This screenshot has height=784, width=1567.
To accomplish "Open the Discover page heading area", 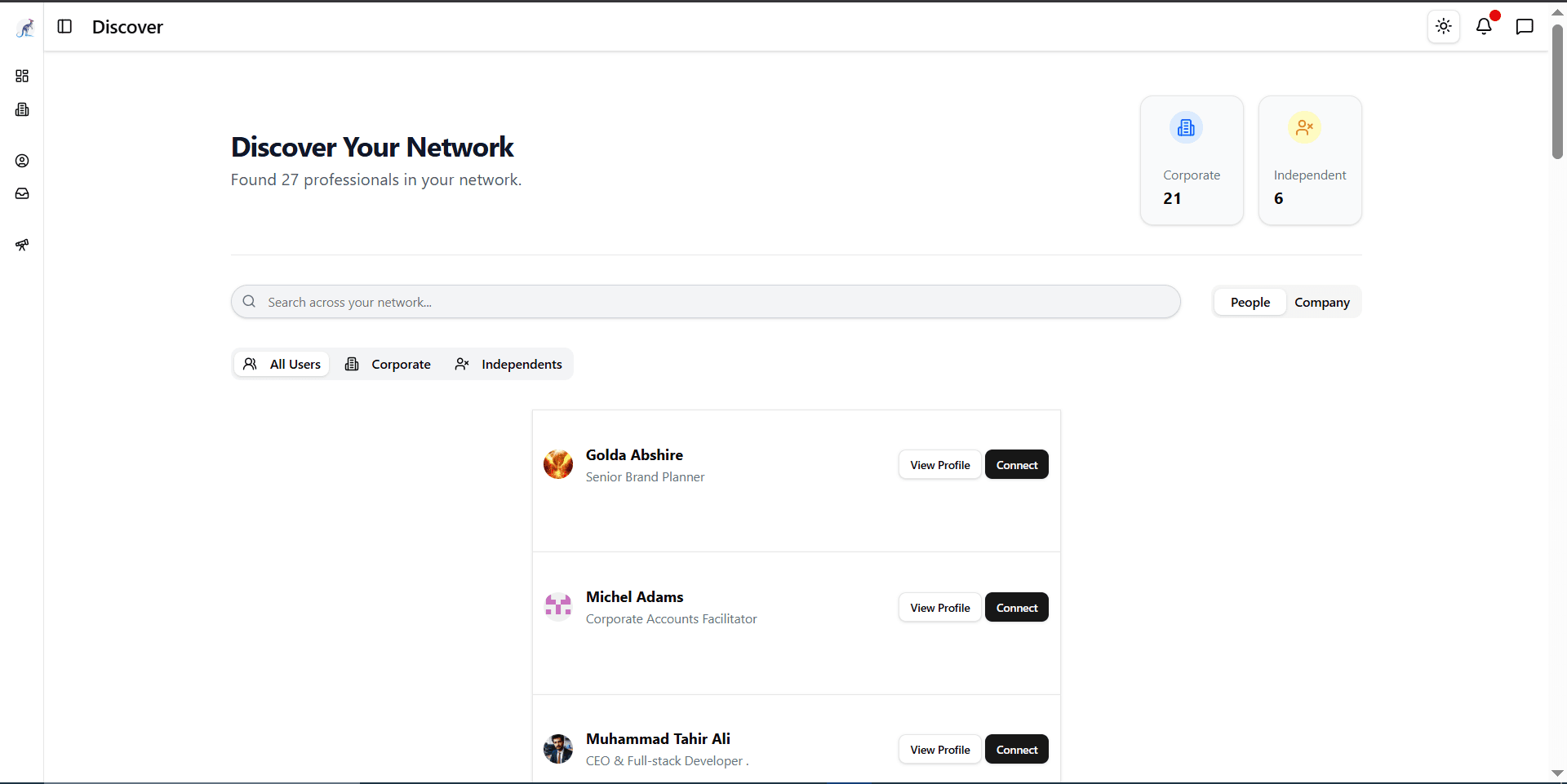I will [372, 147].
